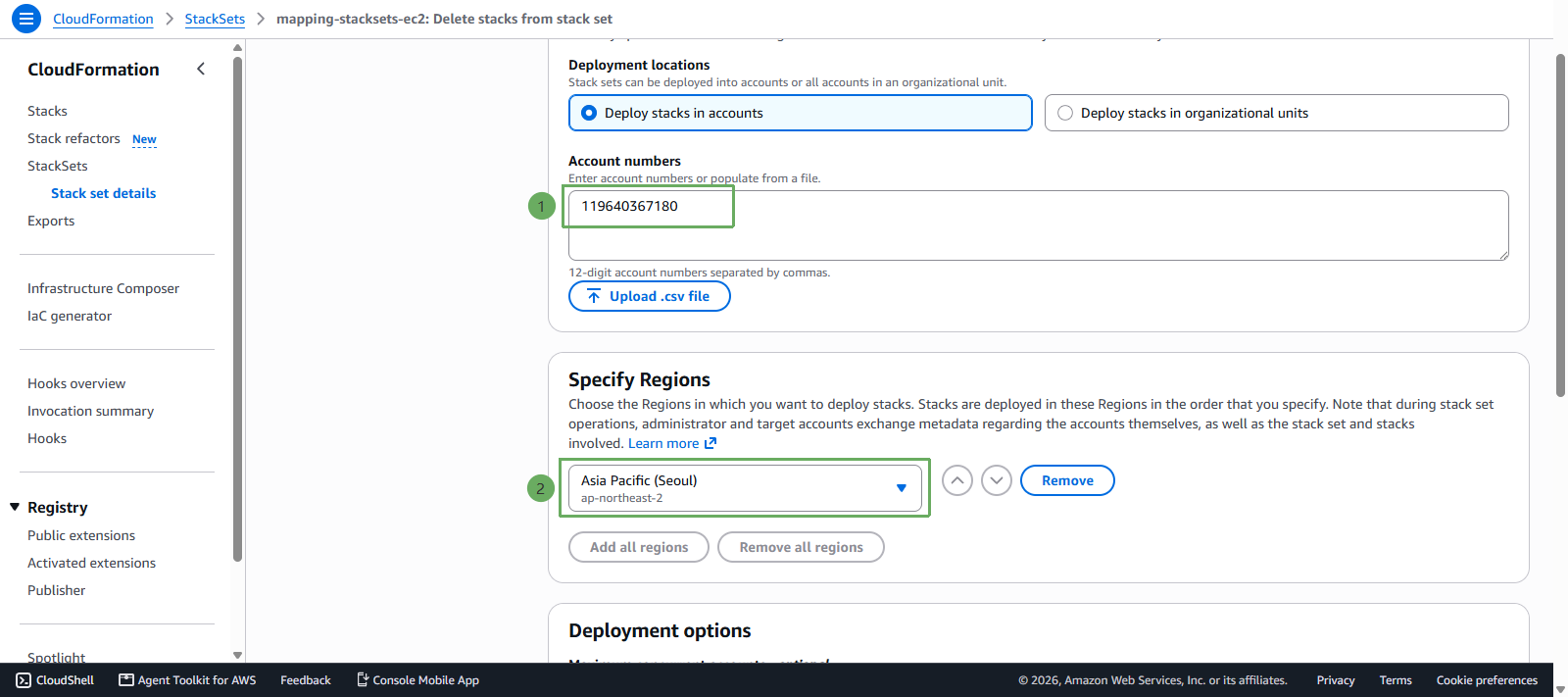Collapse the CloudFormation side navigation panel
The width and height of the screenshot is (1568, 697).
coord(201,69)
